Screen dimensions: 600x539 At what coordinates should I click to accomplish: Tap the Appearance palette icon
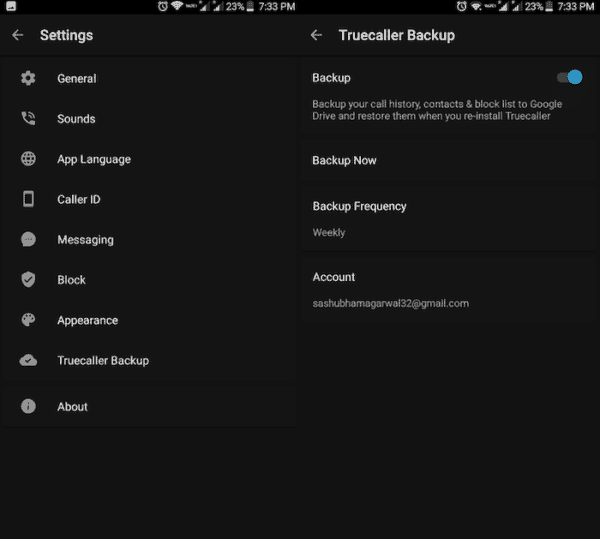28,320
